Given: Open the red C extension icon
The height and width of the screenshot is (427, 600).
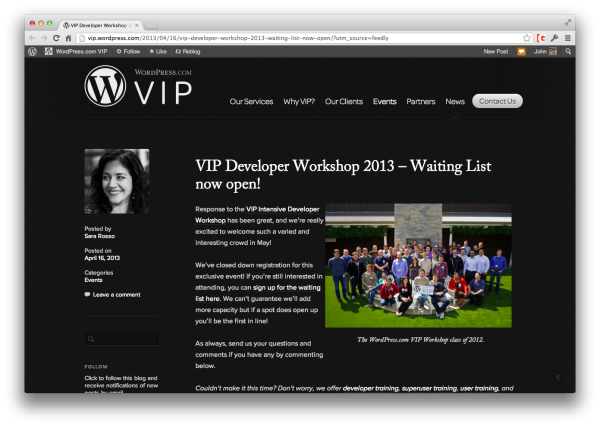Looking at the screenshot, I should (x=541, y=38).
